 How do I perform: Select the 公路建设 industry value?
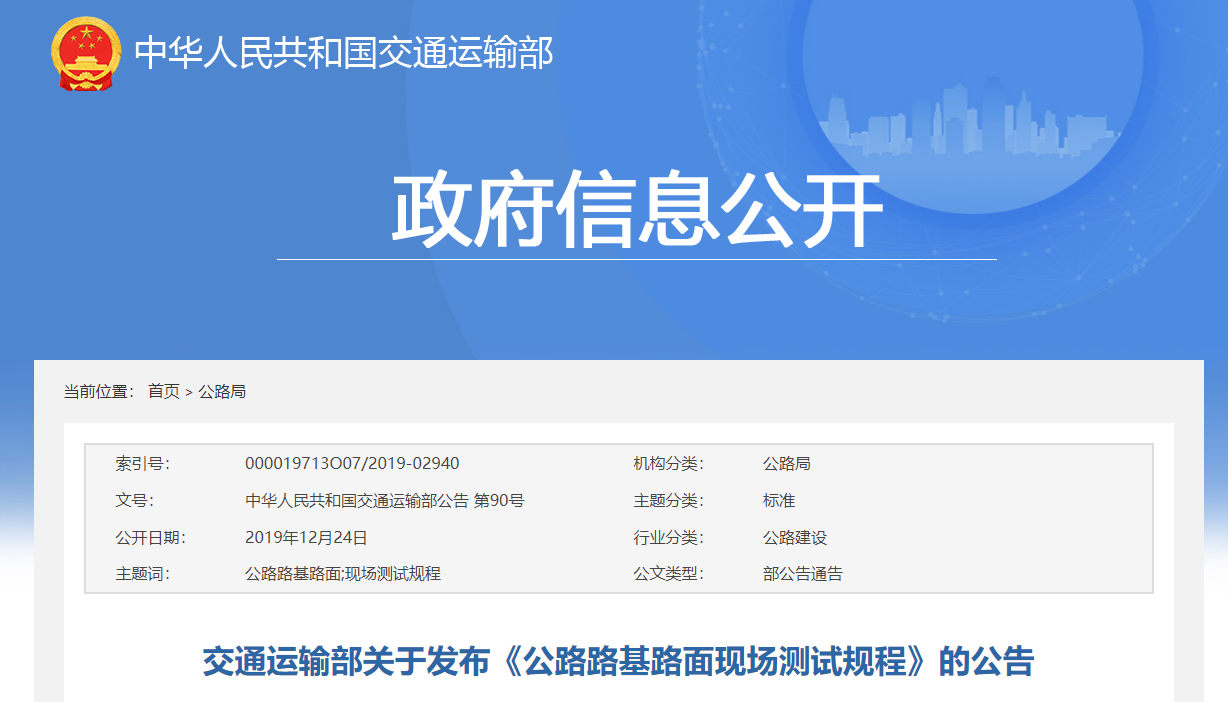click(x=795, y=538)
